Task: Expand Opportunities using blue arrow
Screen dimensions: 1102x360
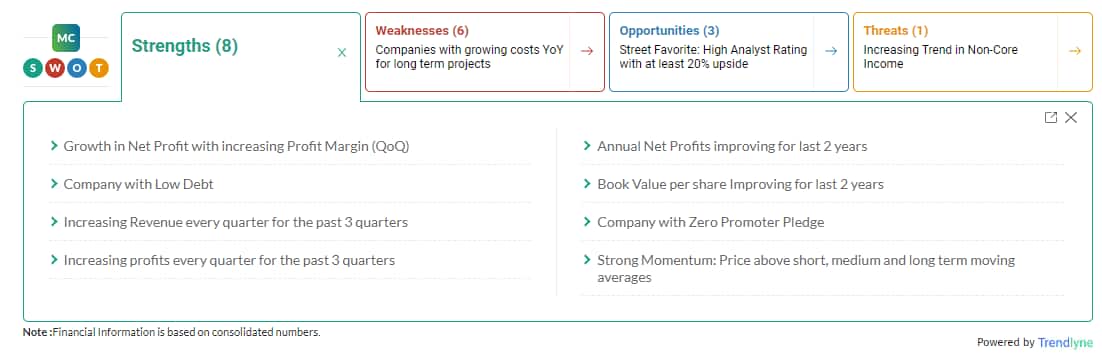Action: click(831, 51)
